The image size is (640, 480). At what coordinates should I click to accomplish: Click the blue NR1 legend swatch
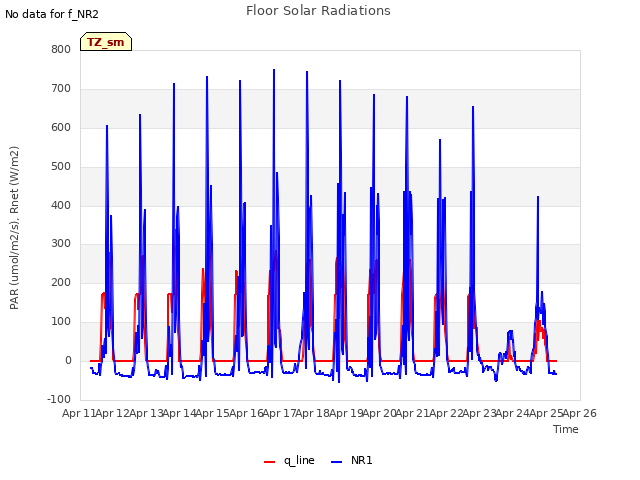(336, 462)
